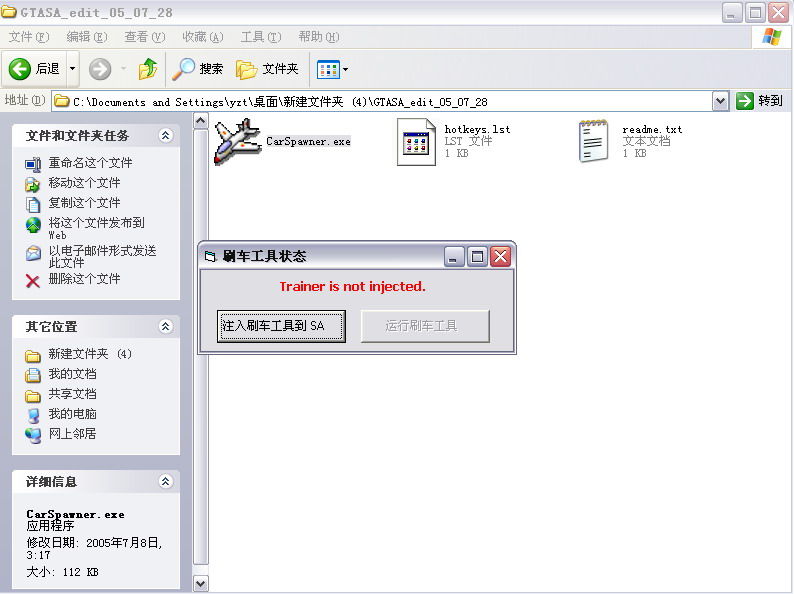This screenshot has width=794, height=594.
Task: Click the Back navigation arrow icon
Action: (x=20, y=69)
